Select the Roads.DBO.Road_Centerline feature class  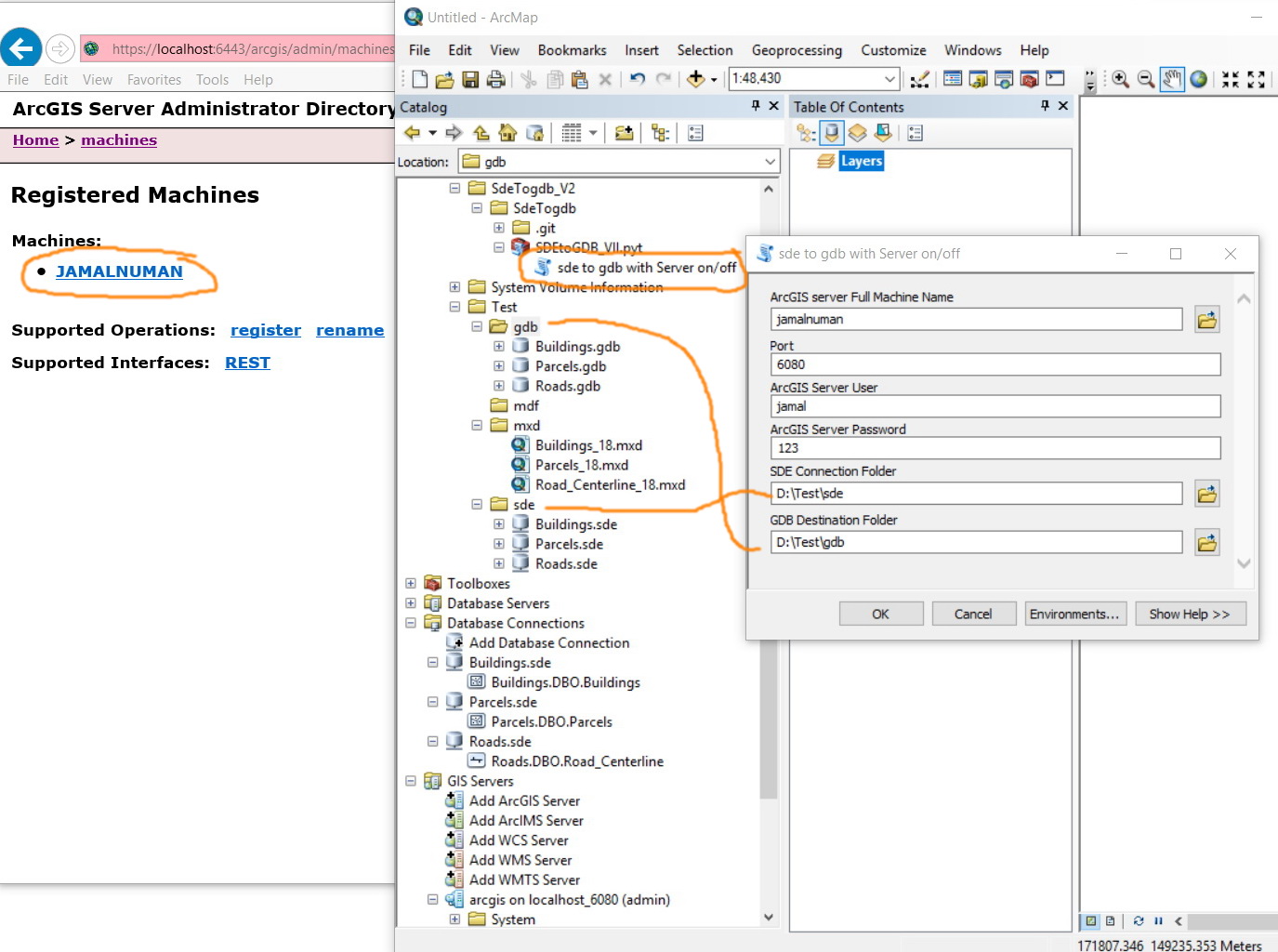click(x=577, y=761)
